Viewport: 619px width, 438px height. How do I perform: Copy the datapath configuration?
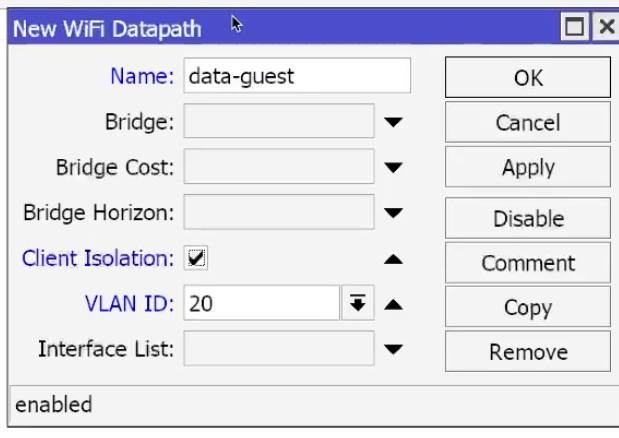pos(528,307)
